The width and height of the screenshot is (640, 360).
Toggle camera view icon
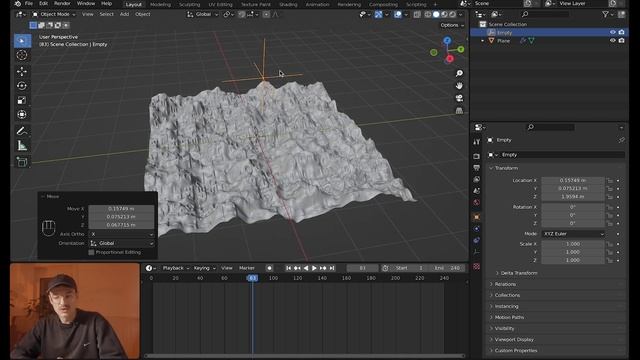coord(459,98)
